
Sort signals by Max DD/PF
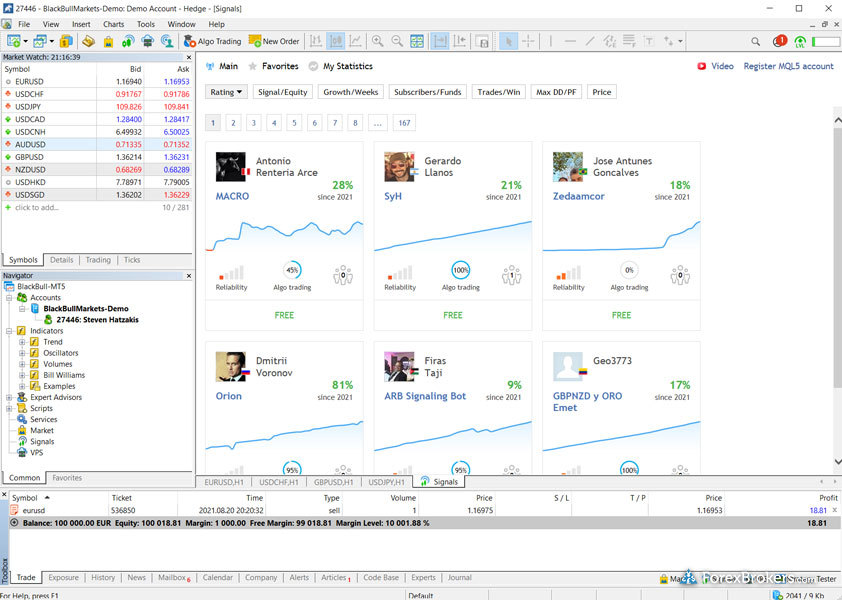pyautogui.click(x=556, y=92)
